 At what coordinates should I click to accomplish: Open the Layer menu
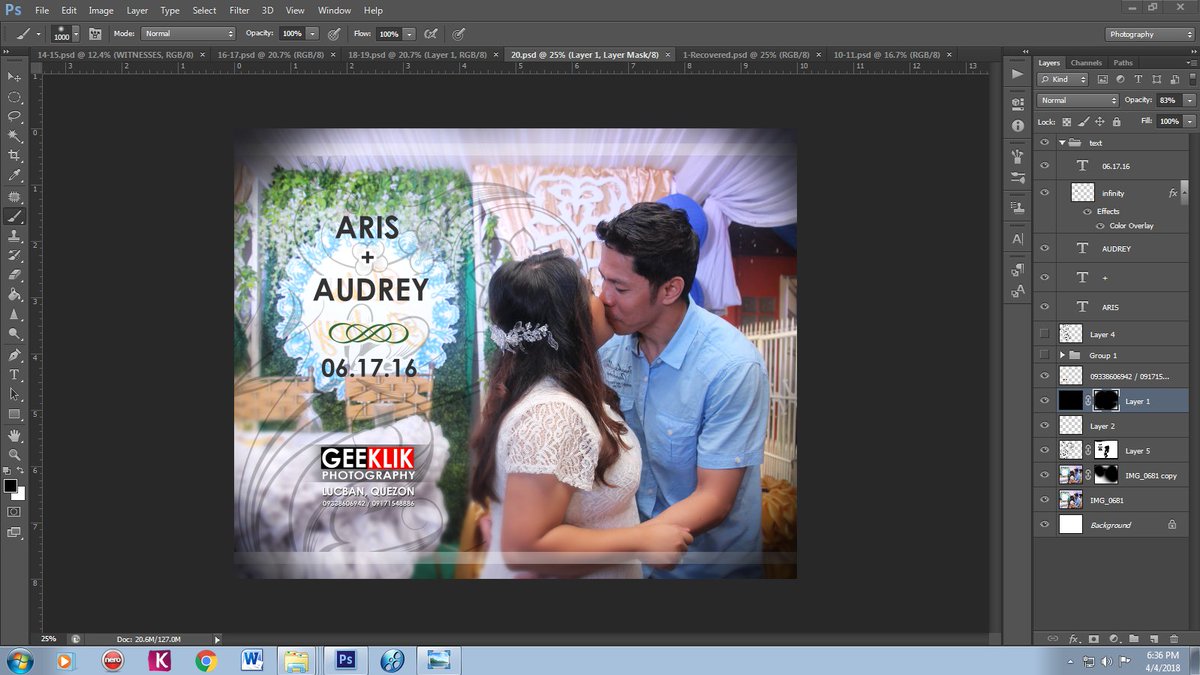click(137, 10)
